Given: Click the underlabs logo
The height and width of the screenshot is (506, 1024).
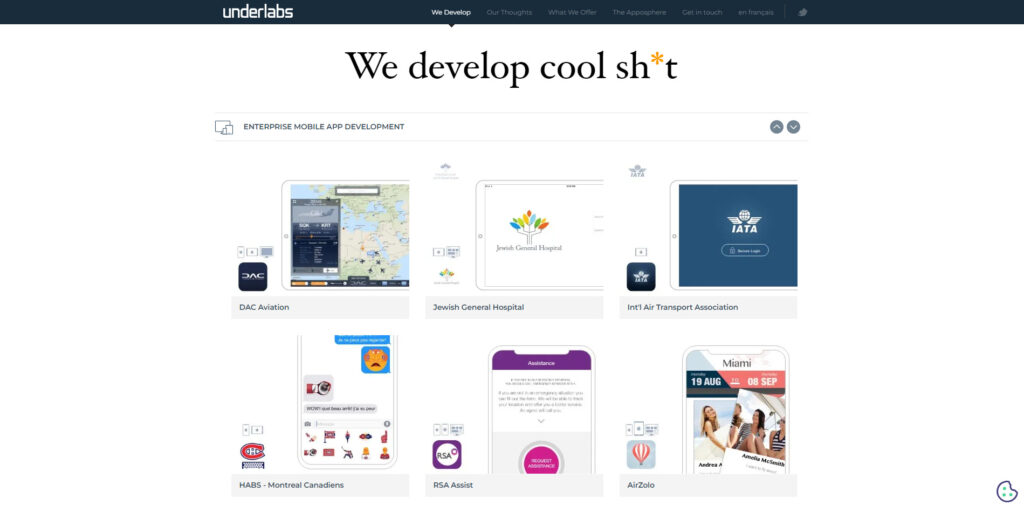Looking at the screenshot, I should pyautogui.click(x=257, y=12).
